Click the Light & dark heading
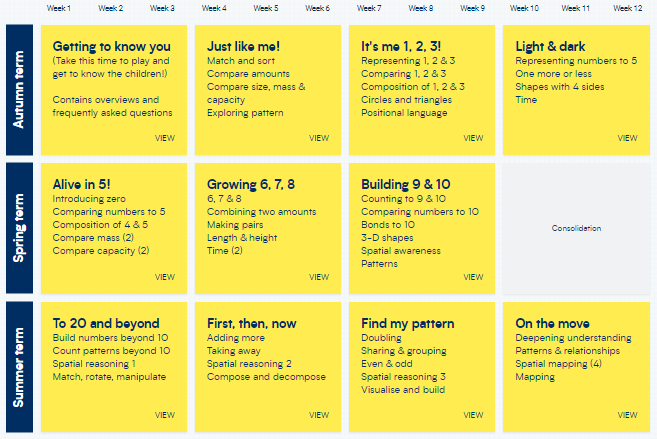Screen dimensions: 657x439 coord(550,46)
